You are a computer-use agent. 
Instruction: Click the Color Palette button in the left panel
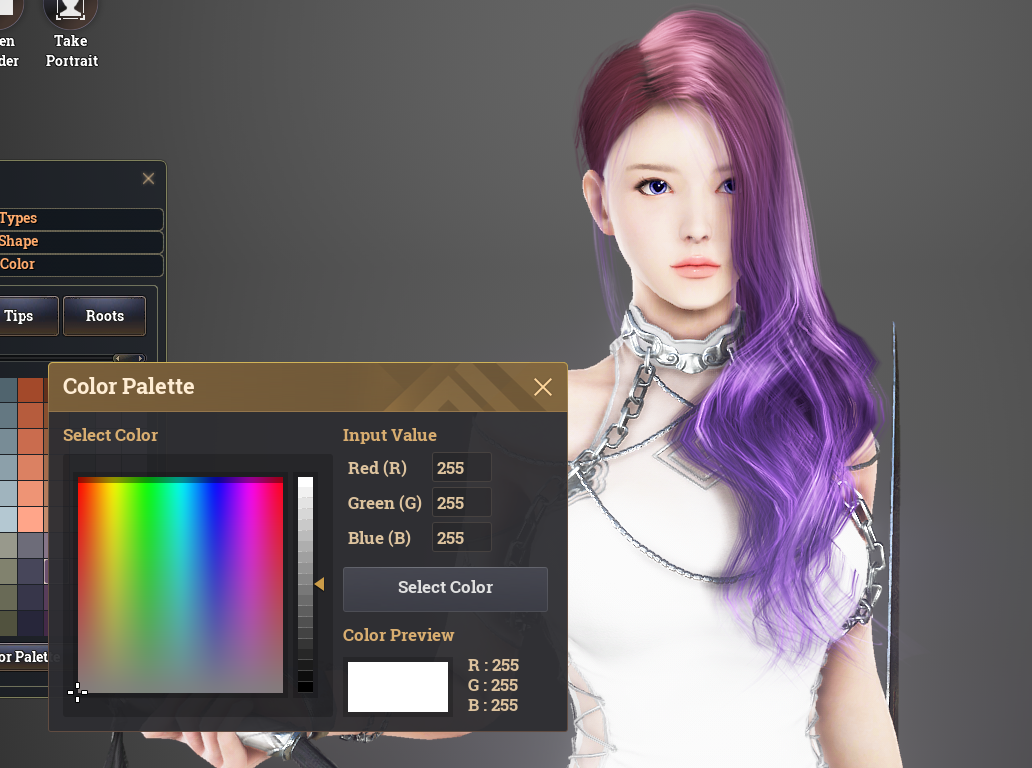pos(24,657)
